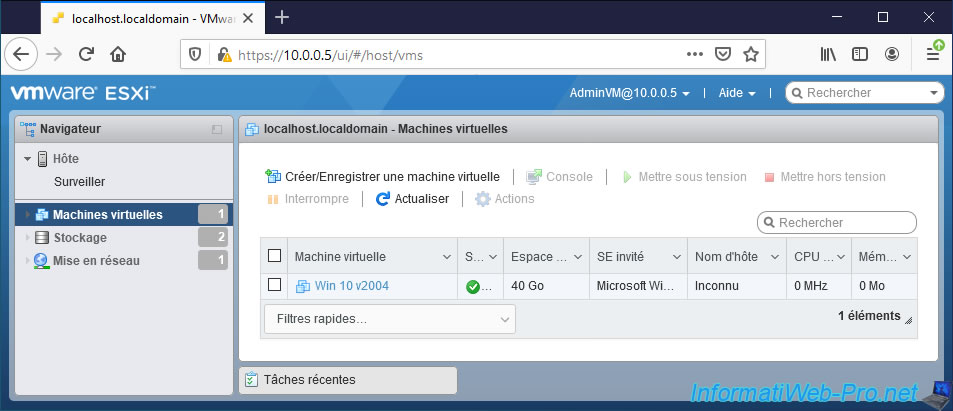Screen dimensions: 953x411
Task: Click the green status checkmark for Win 10 v2004
Action: click(473, 286)
